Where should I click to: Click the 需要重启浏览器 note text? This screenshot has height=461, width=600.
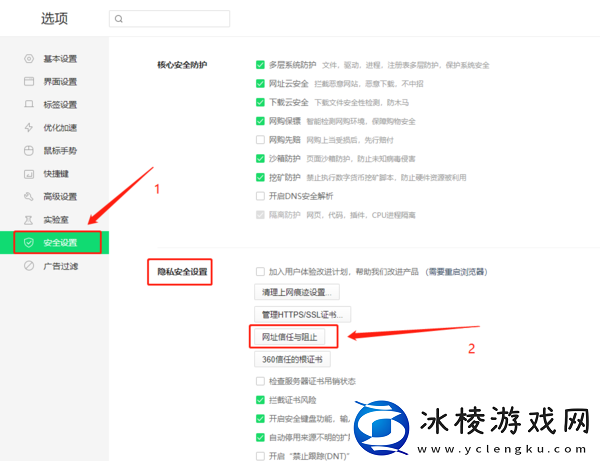point(456,272)
